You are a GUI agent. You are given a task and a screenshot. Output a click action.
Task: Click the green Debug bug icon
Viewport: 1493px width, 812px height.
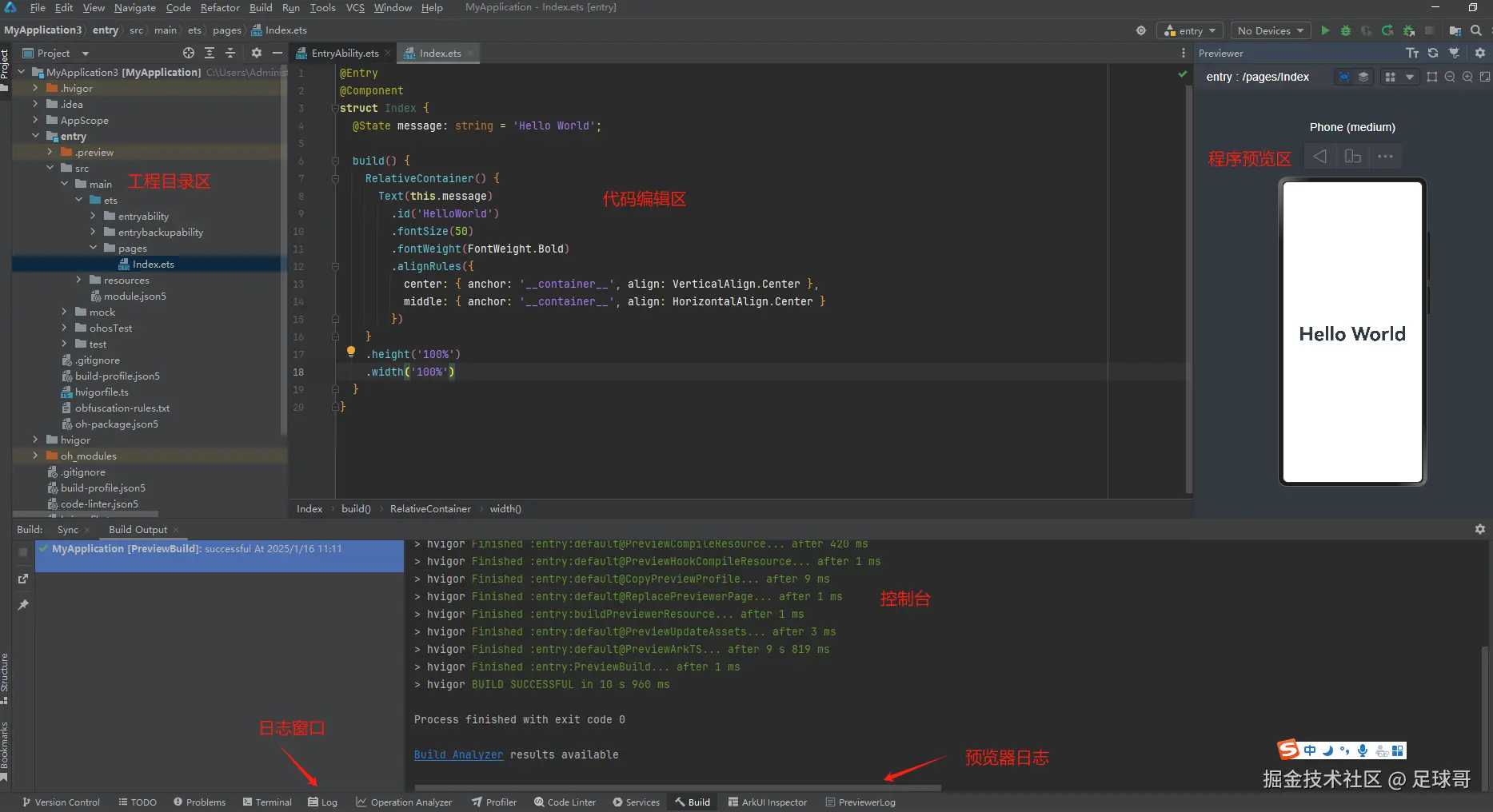pos(1346,30)
